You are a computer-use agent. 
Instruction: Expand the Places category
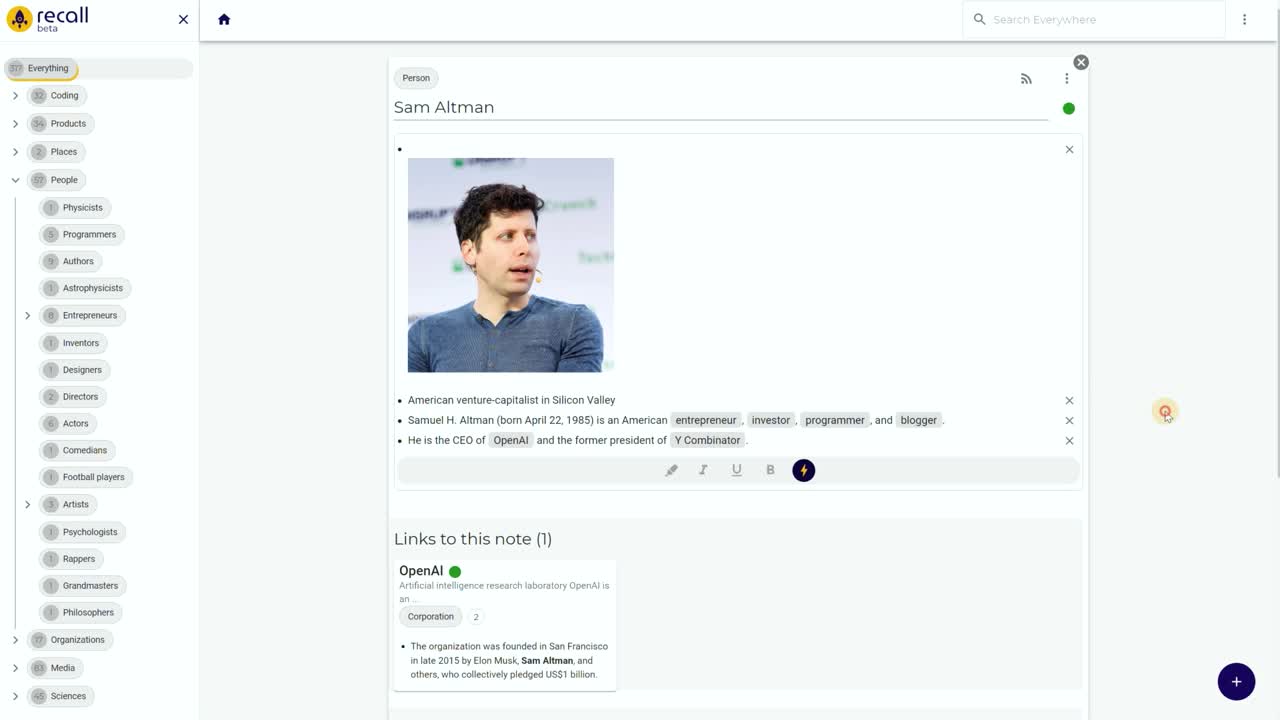click(x=15, y=152)
